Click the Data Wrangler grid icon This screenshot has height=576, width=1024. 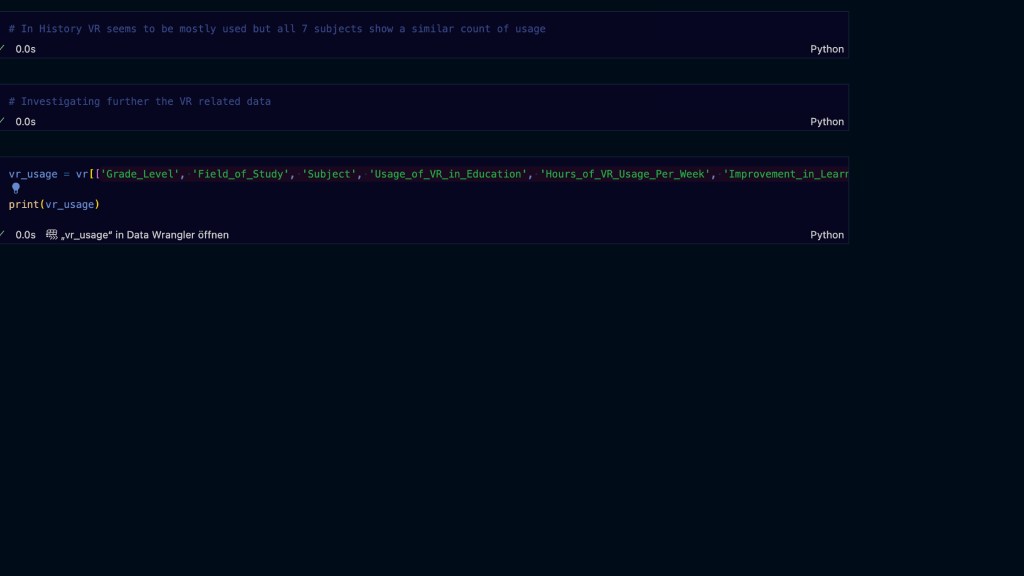pyautogui.click(x=52, y=235)
